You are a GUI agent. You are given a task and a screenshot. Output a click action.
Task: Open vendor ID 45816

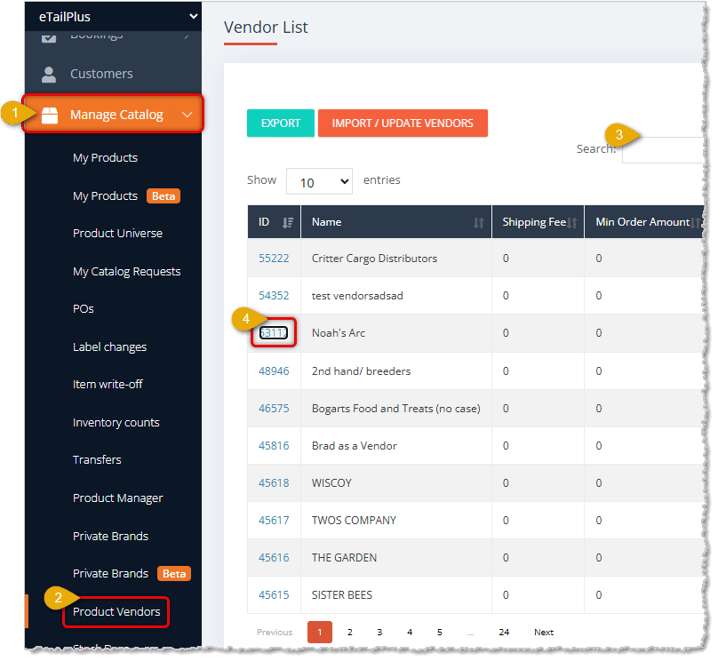(x=274, y=446)
